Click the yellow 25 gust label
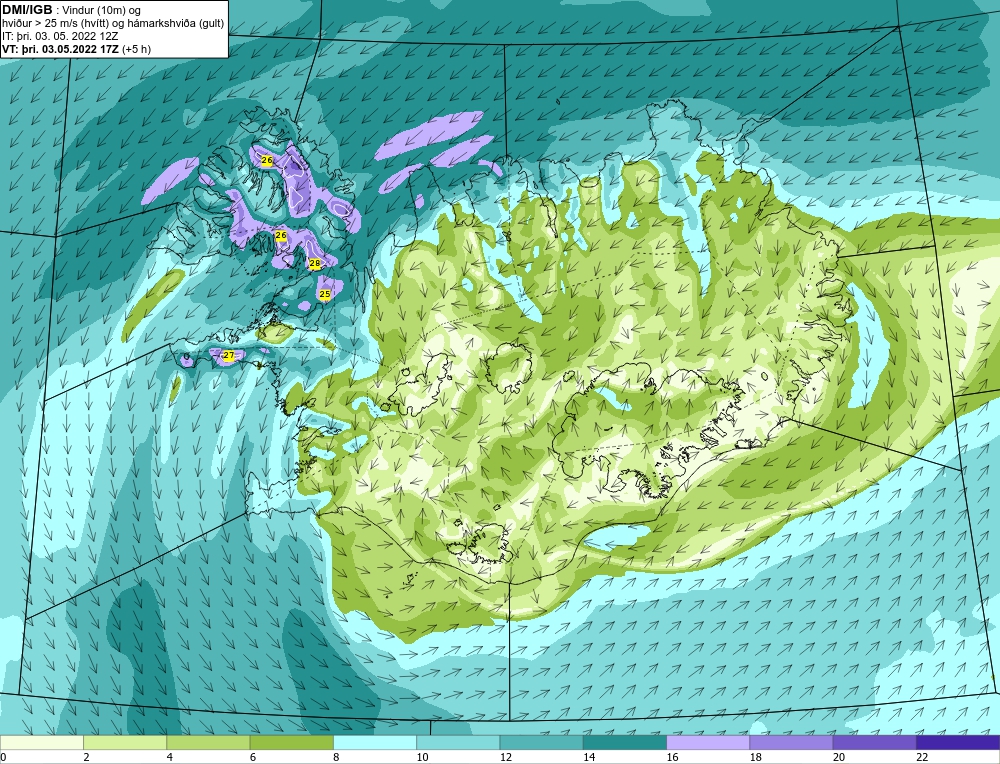This screenshot has height=764, width=1000. (325, 294)
